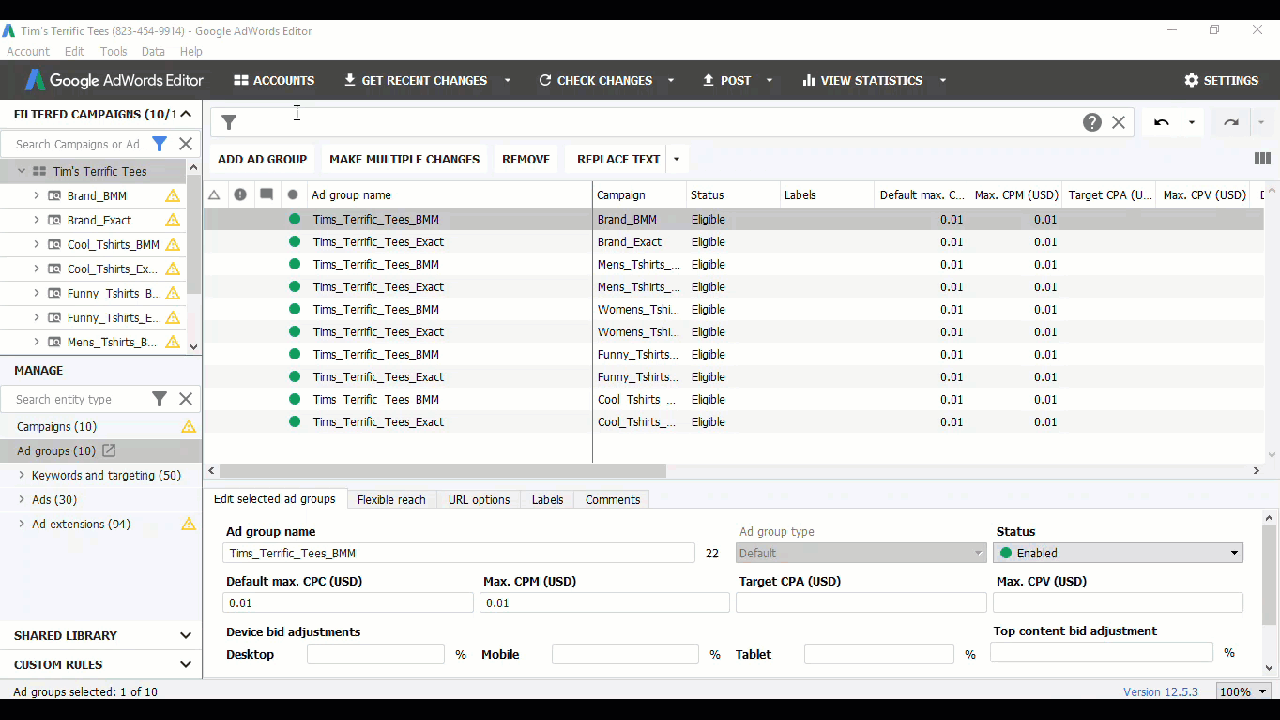Clear the campaign search with X icon

pos(185,144)
